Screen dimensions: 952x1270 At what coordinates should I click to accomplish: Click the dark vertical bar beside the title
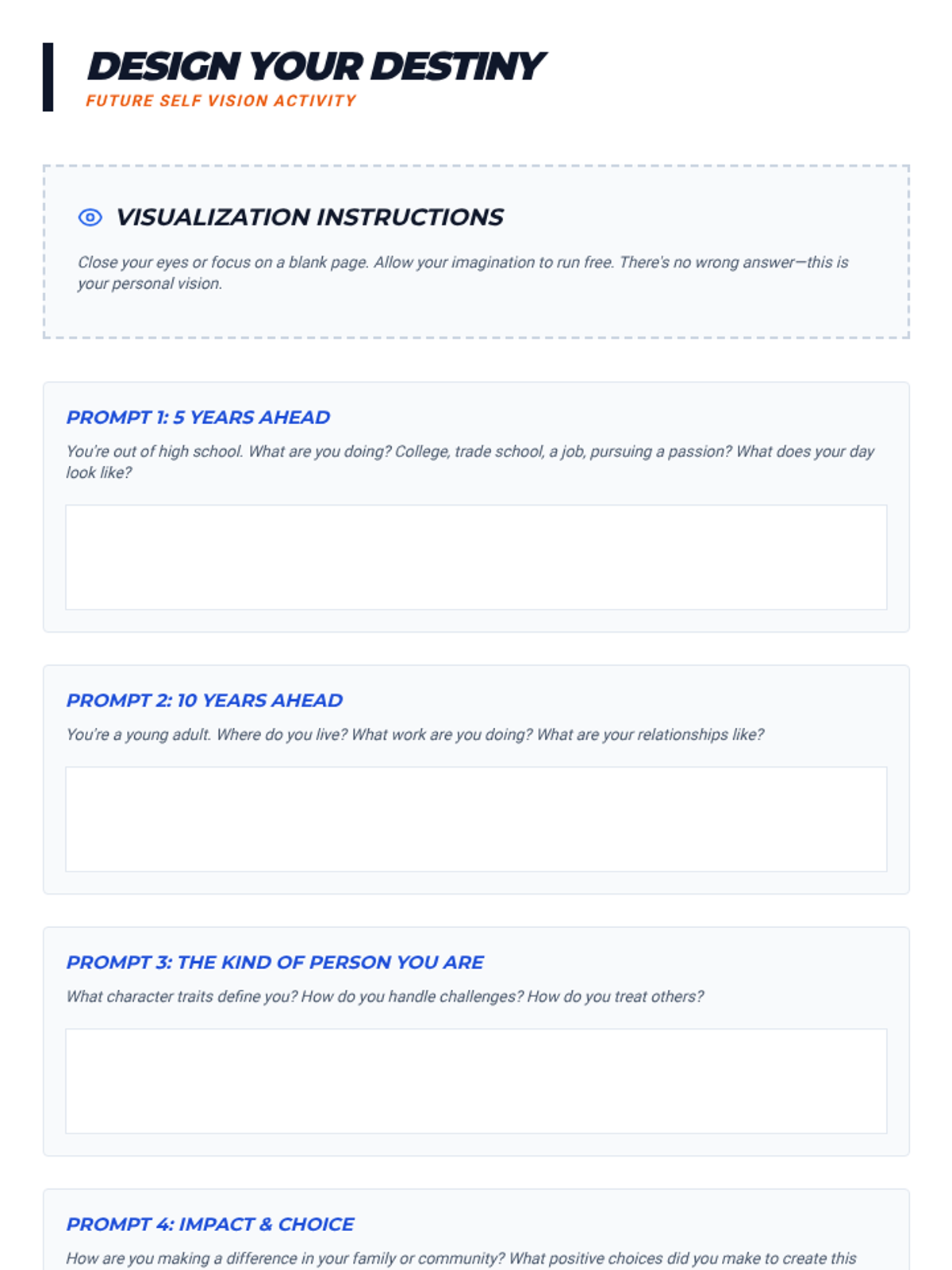pos(48,77)
